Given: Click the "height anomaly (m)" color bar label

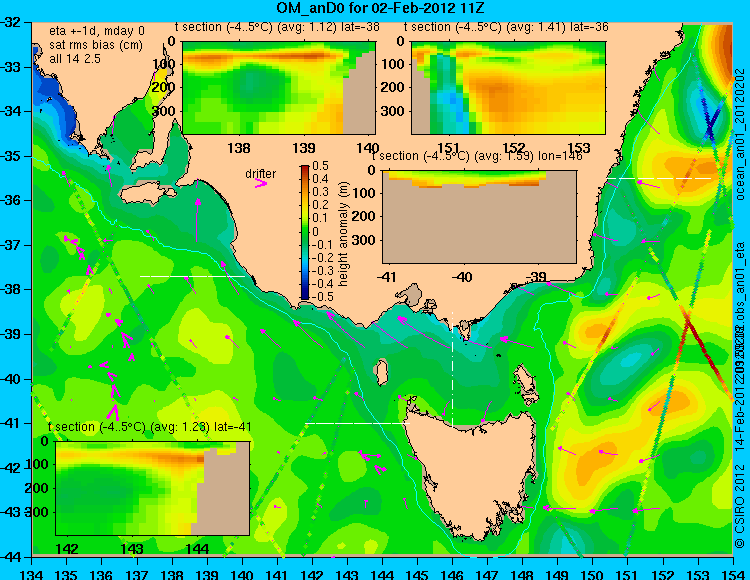Looking at the screenshot, I should [x=342, y=234].
